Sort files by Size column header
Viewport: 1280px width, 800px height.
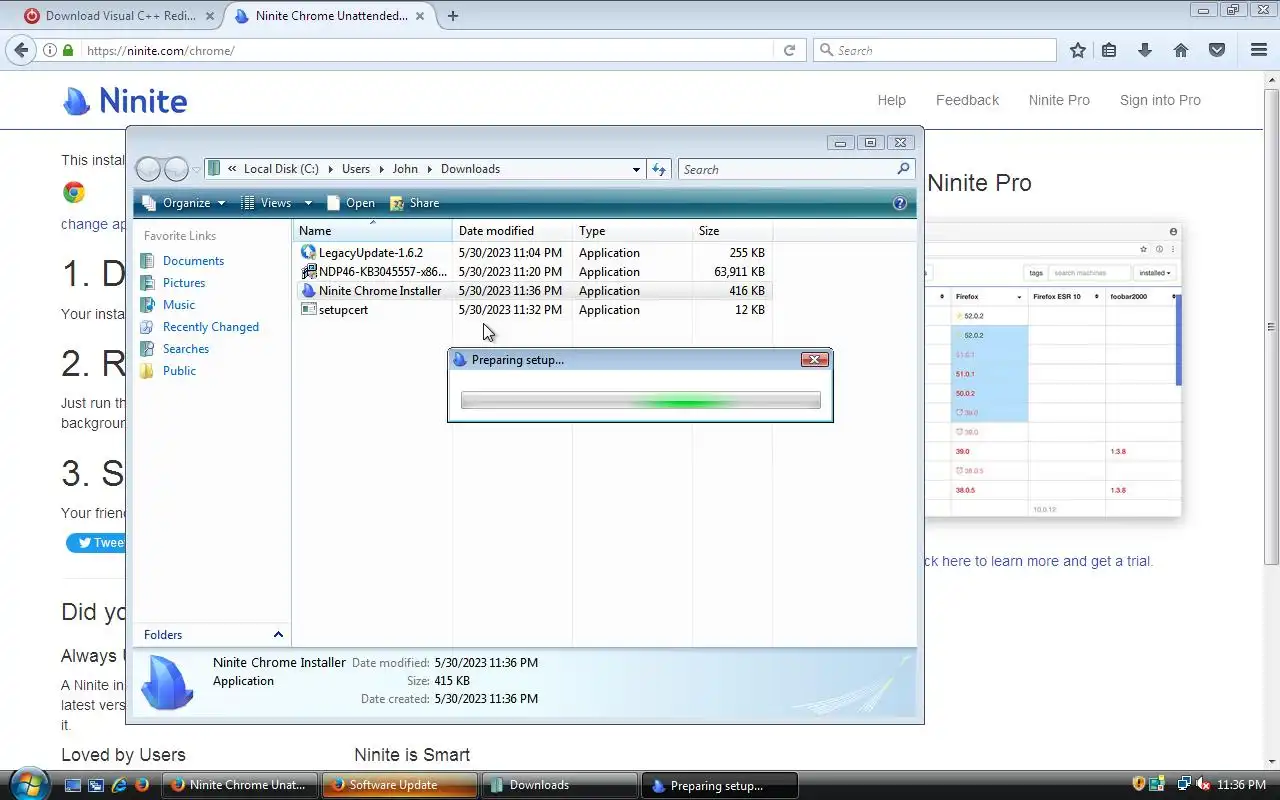coord(732,231)
